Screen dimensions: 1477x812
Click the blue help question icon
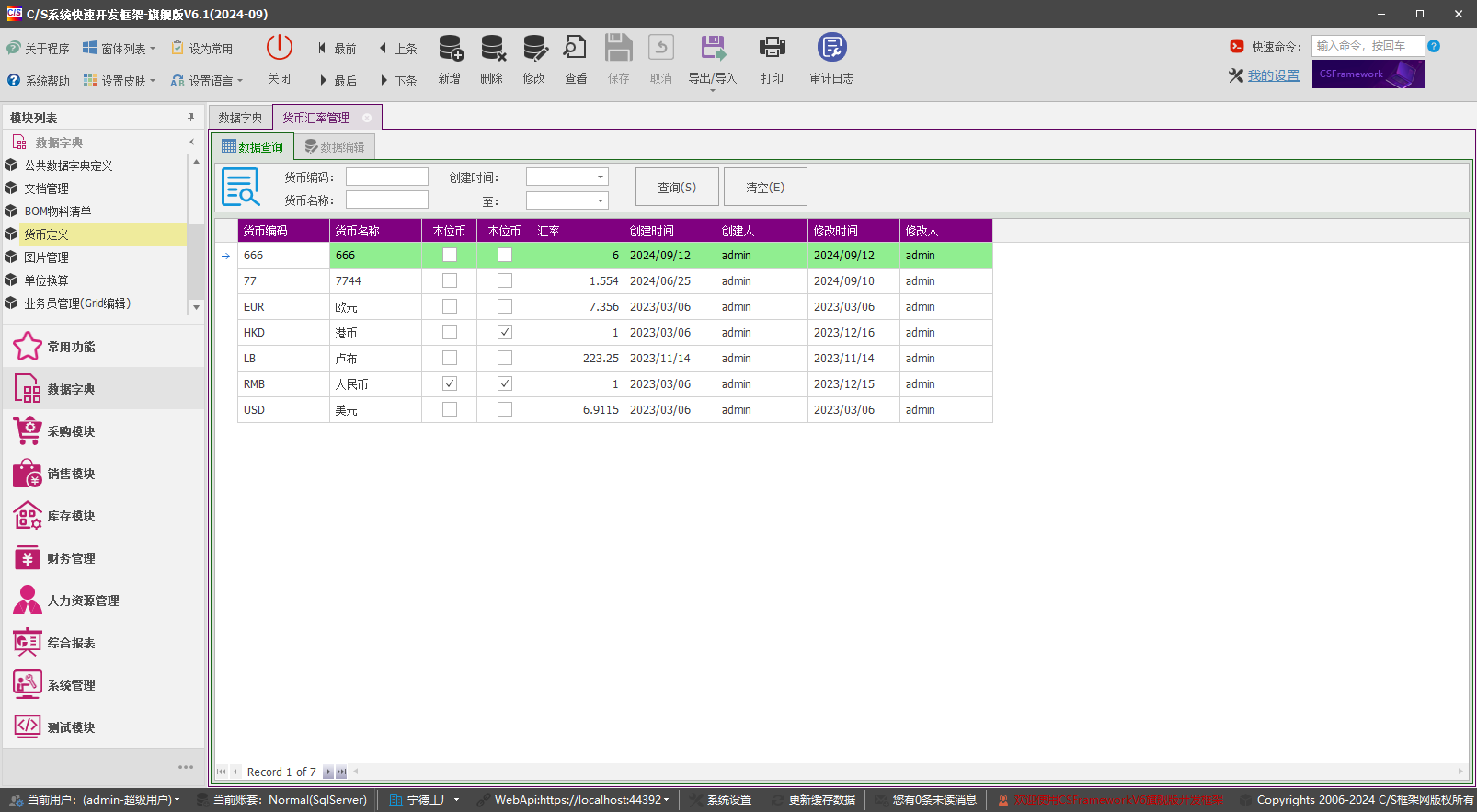click(1434, 46)
